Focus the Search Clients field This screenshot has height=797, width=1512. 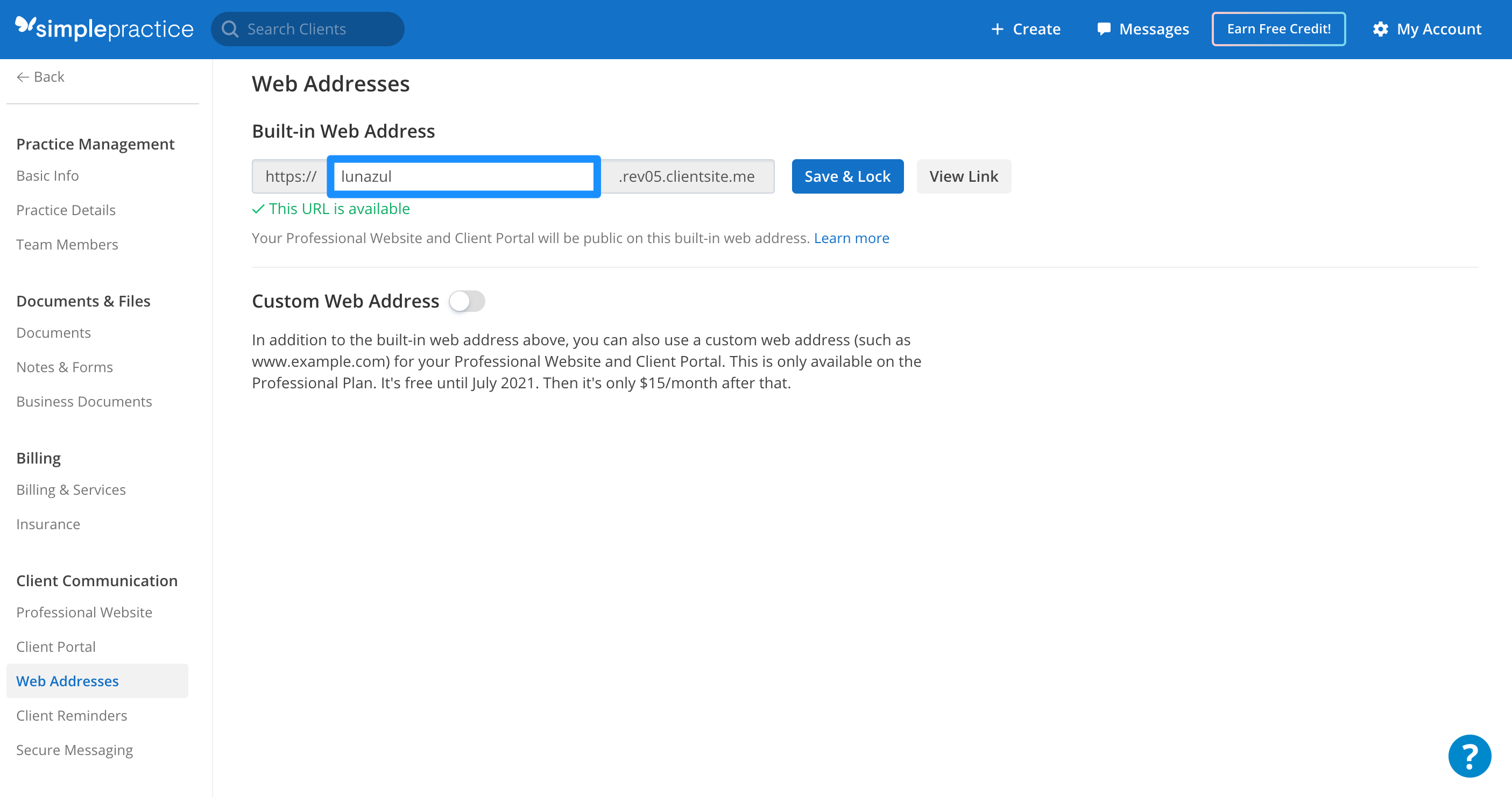click(x=308, y=29)
